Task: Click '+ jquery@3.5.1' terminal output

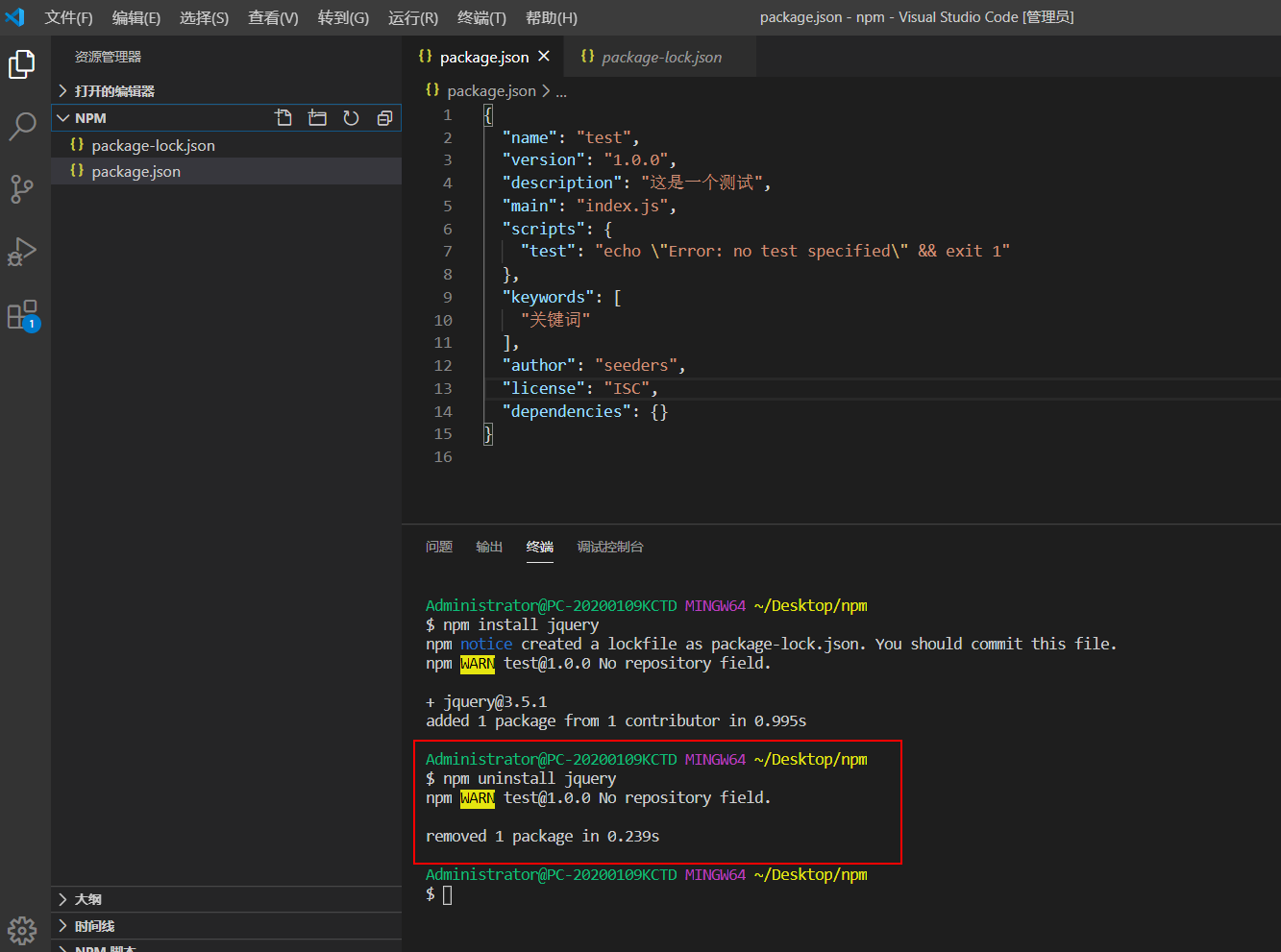Action: coord(486,701)
